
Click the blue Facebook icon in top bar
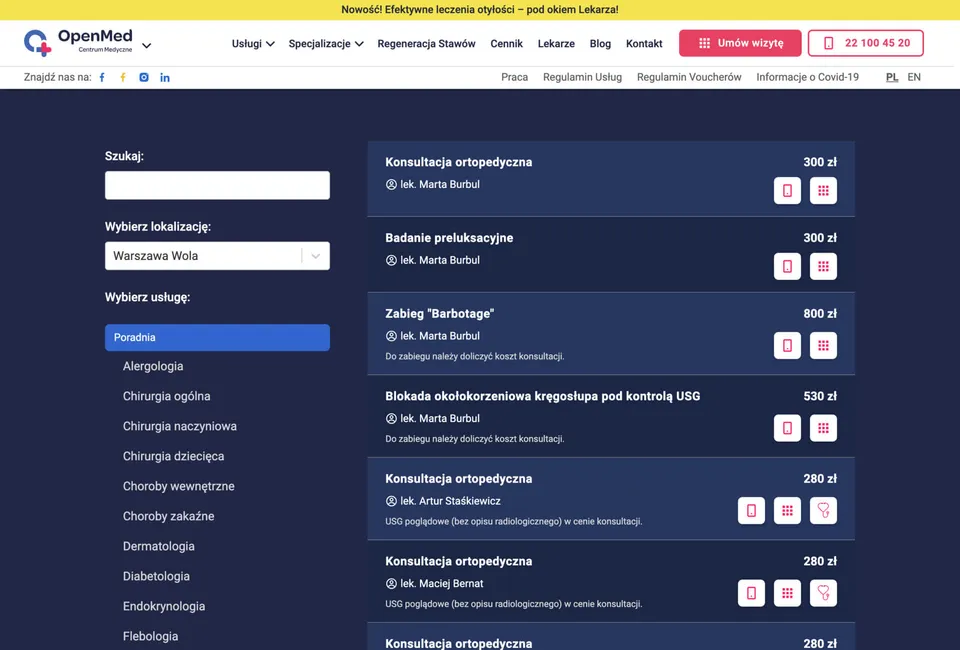click(x=102, y=77)
